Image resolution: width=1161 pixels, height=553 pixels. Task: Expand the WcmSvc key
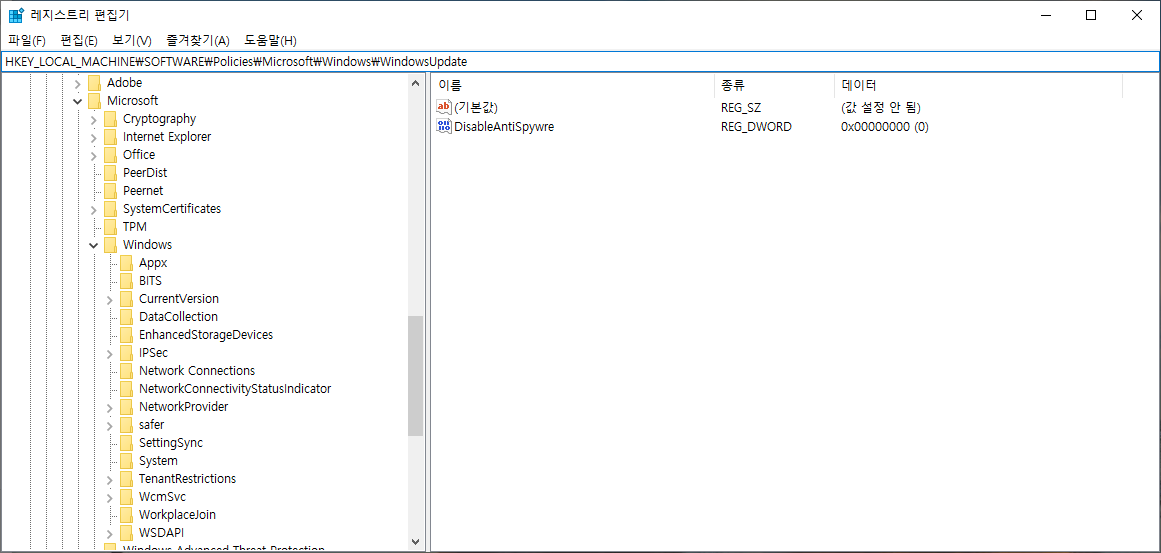point(110,497)
